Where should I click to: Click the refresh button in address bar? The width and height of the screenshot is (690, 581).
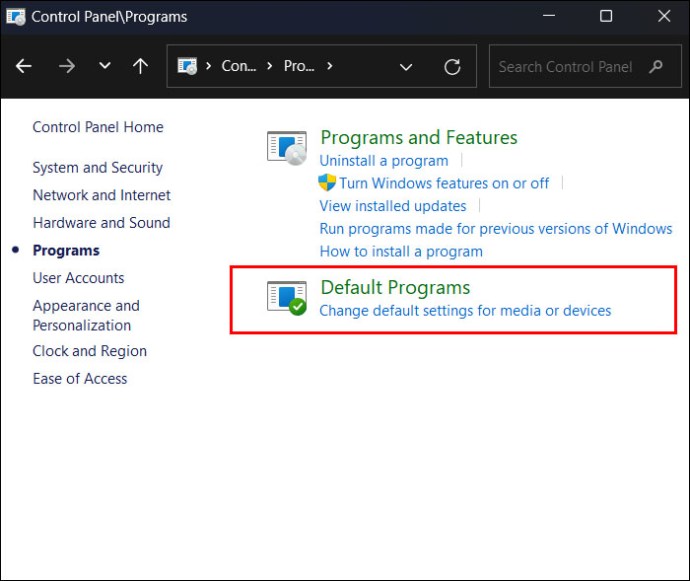click(x=452, y=67)
